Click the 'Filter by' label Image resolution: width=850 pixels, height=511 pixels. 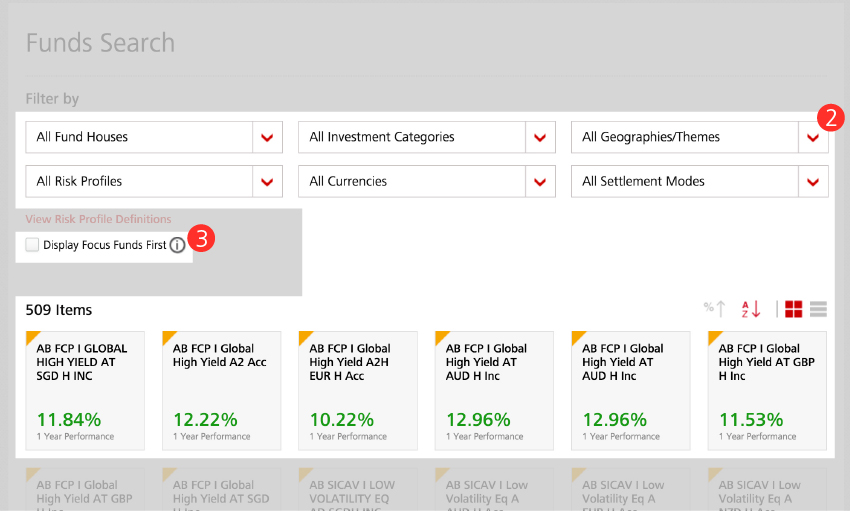tap(52, 99)
